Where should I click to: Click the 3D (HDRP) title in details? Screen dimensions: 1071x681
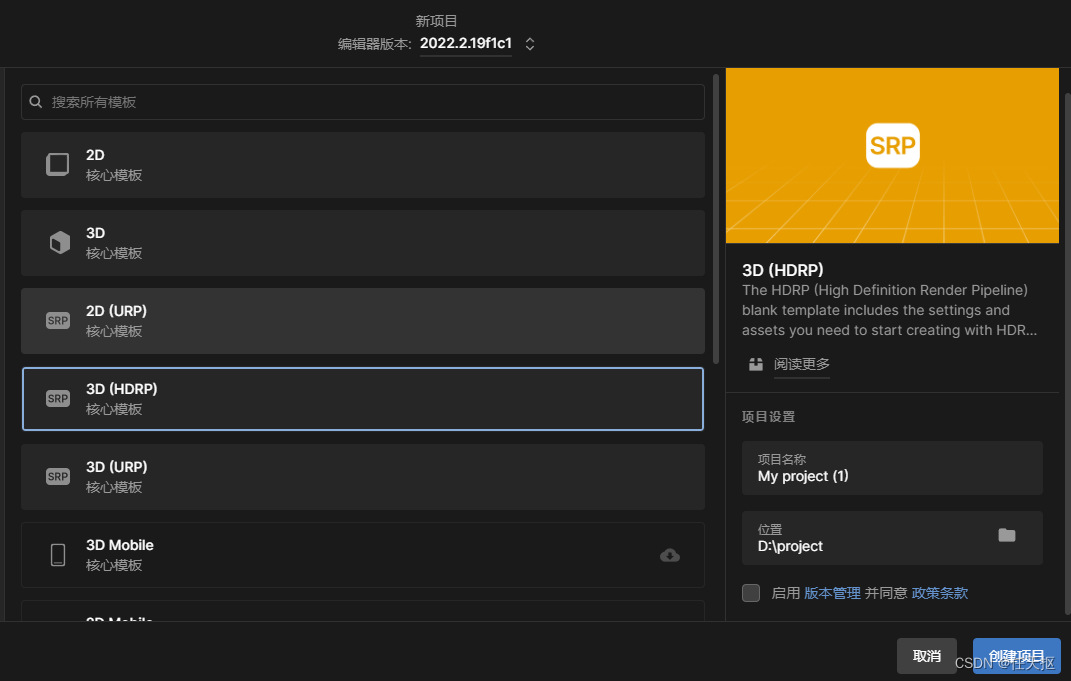click(x=783, y=270)
